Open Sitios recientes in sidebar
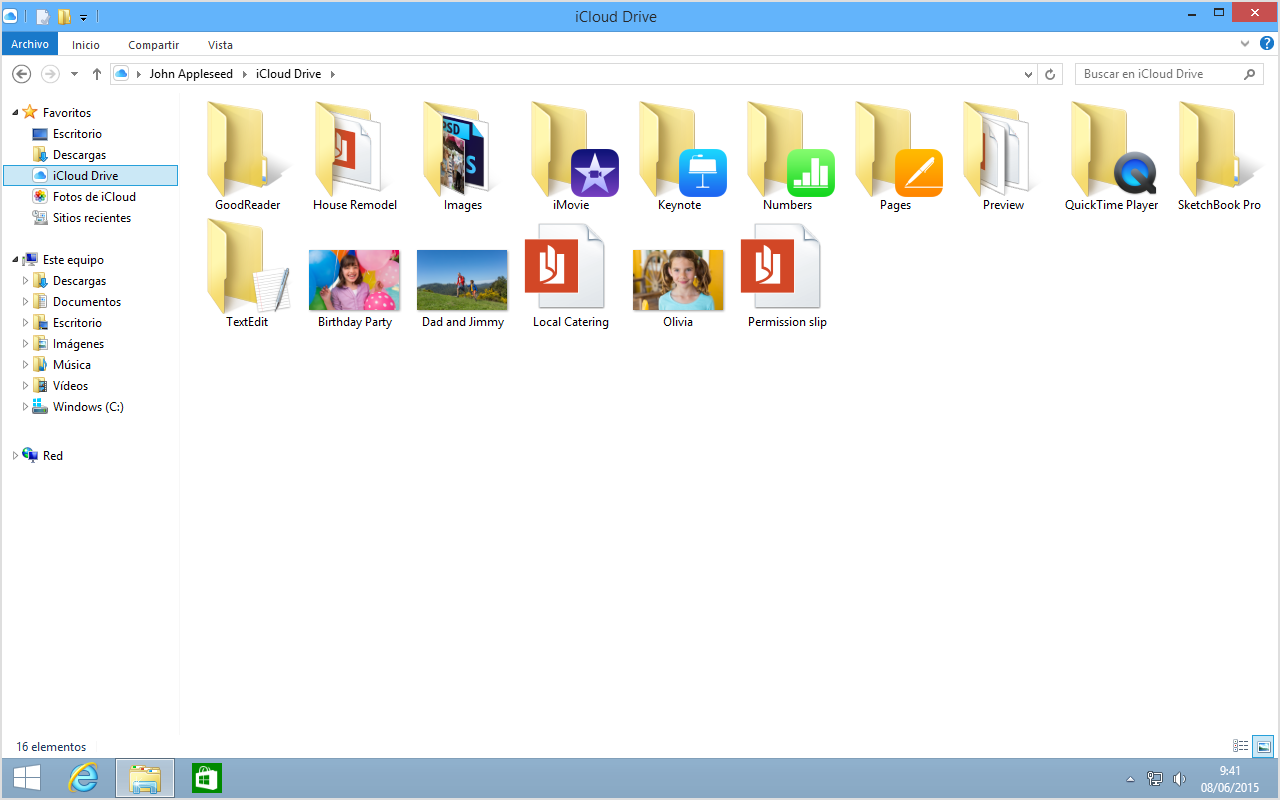 pyautogui.click(x=92, y=218)
